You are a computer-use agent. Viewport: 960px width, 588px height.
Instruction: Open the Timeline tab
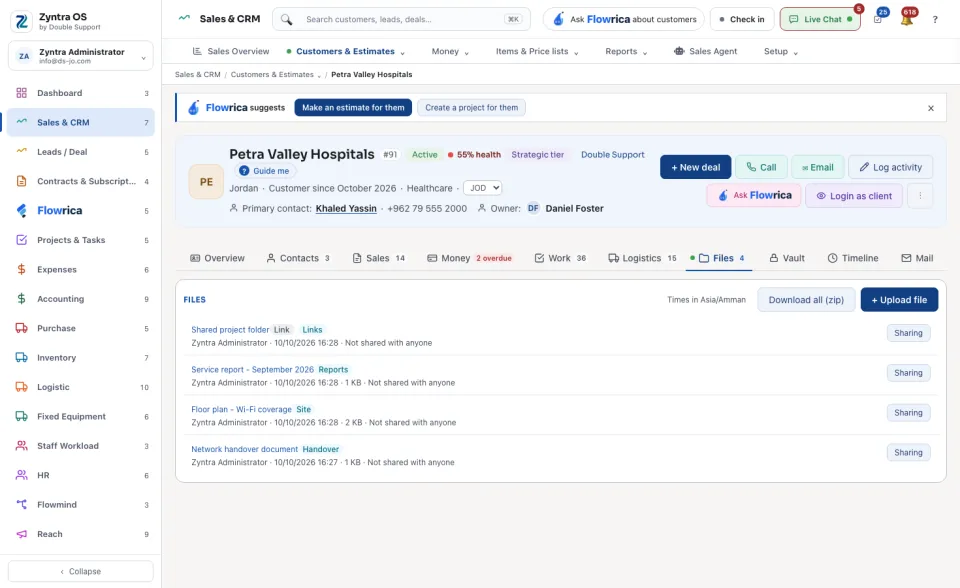pyautogui.click(x=853, y=258)
